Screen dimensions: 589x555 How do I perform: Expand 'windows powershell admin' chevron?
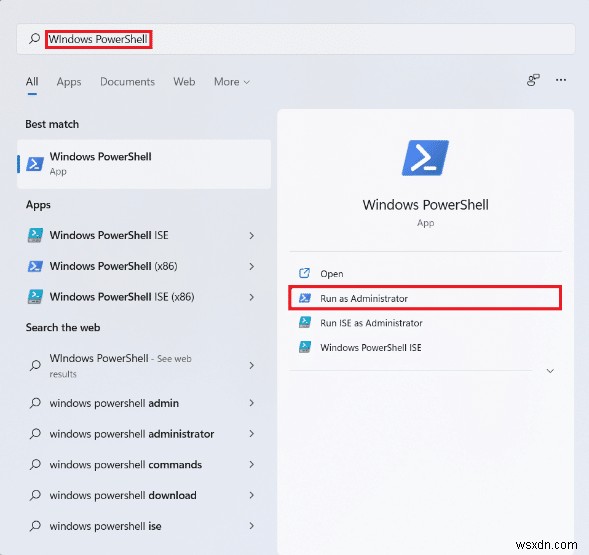pos(251,403)
